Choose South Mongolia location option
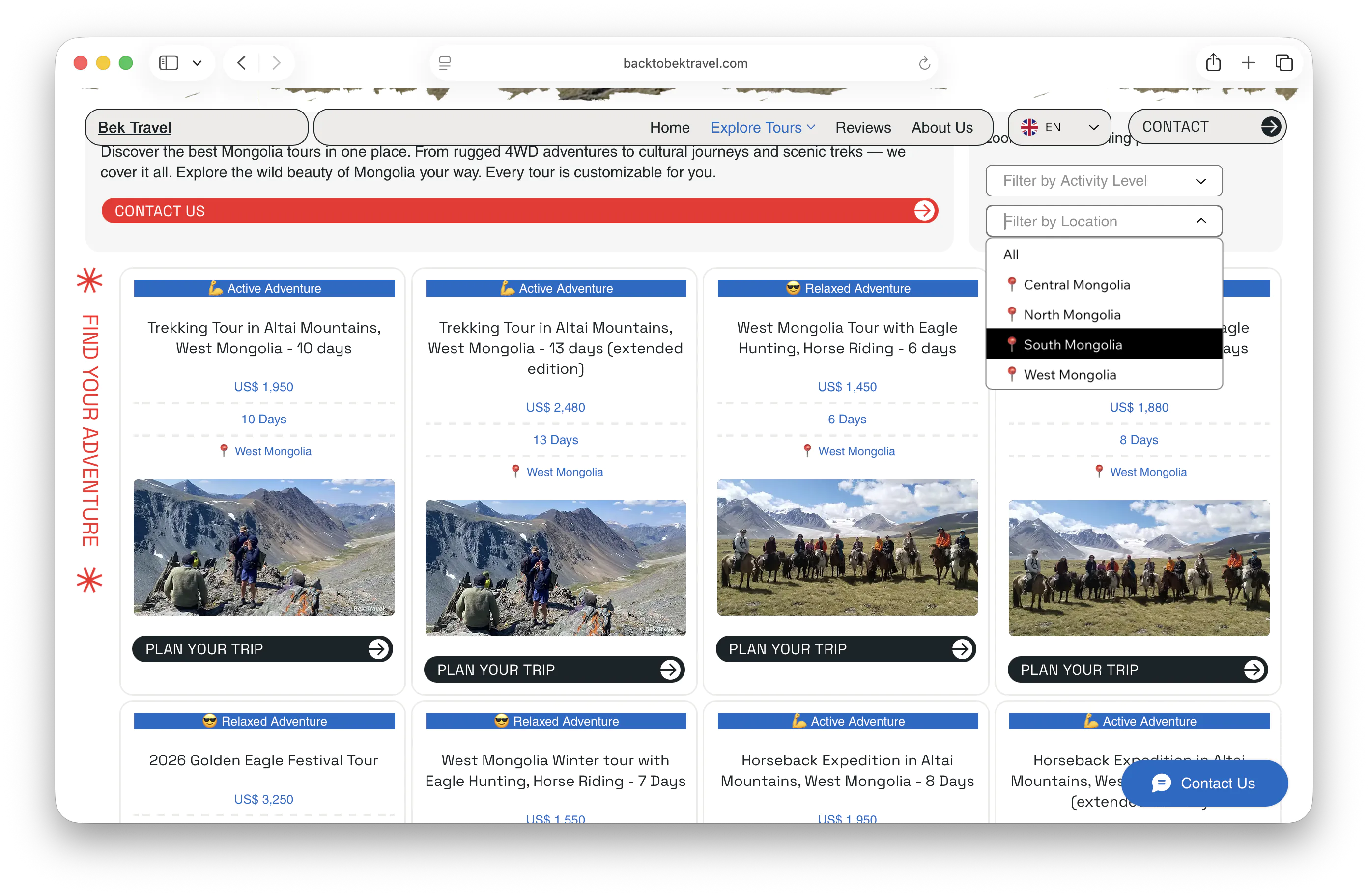Image resolution: width=1368 pixels, height=896 pixels. tap(1103, 344)
